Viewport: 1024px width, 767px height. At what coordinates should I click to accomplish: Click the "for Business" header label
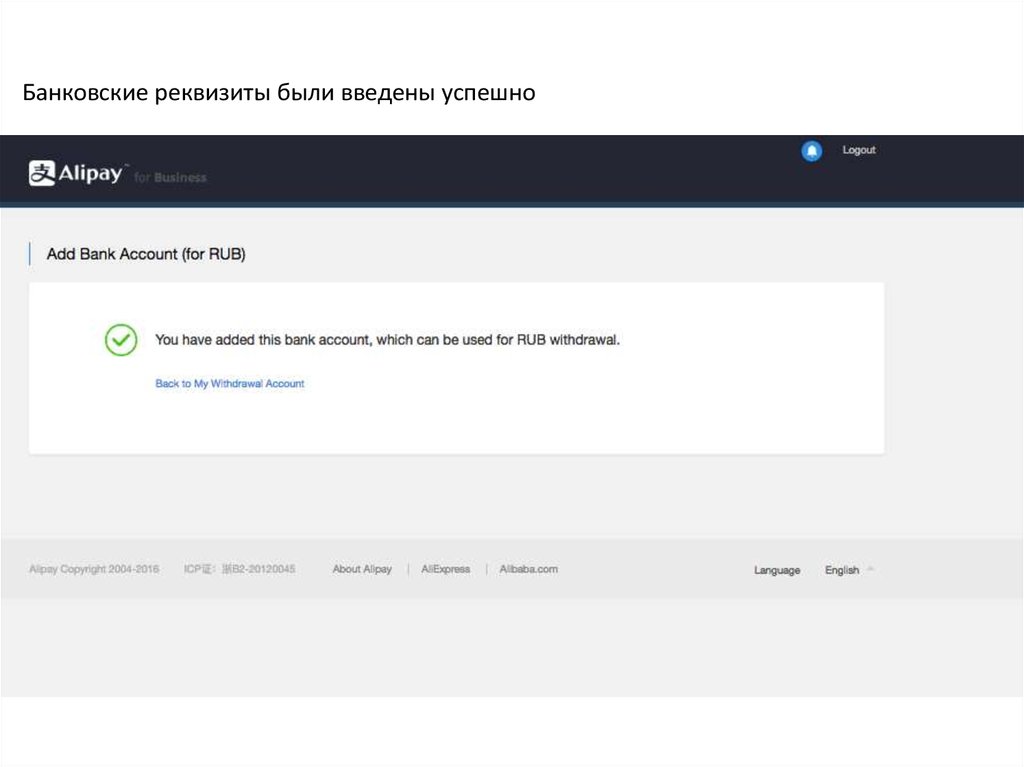[x=171, y=178]
